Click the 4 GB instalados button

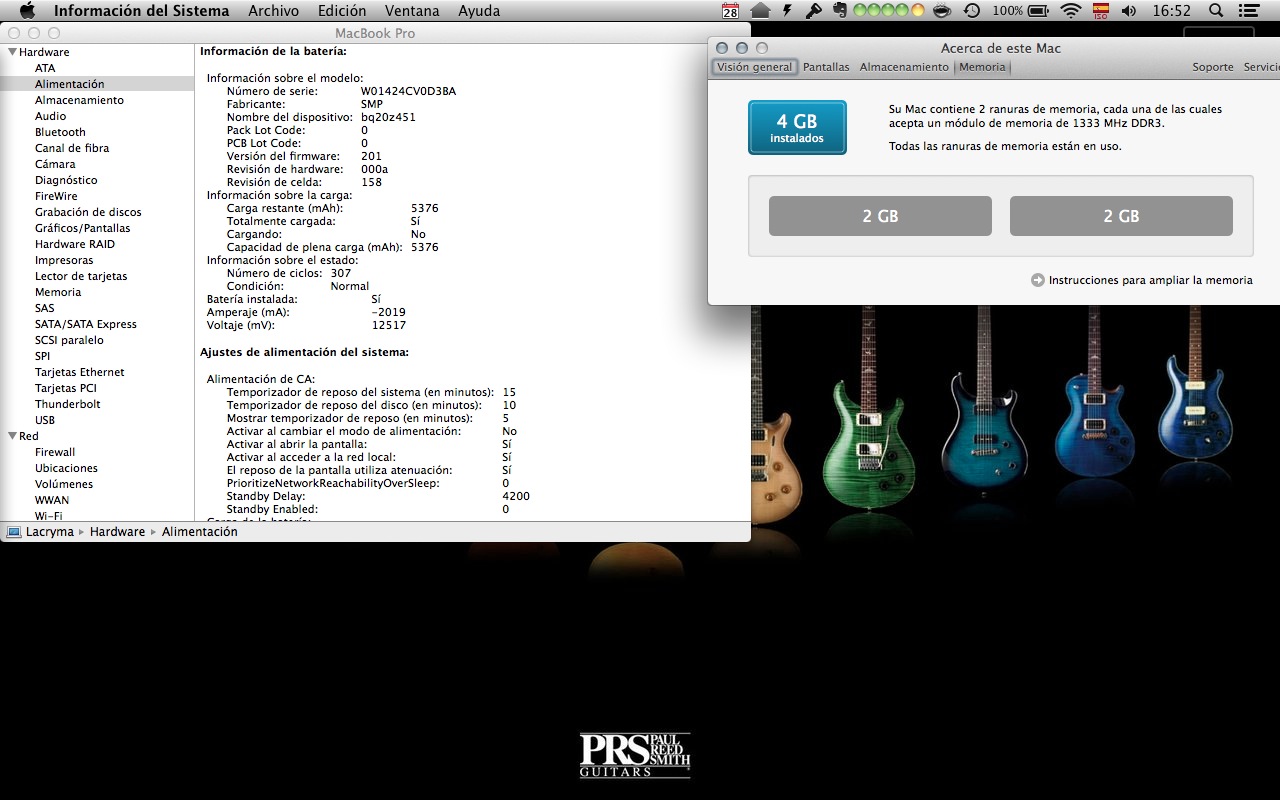tap(797, 128)
